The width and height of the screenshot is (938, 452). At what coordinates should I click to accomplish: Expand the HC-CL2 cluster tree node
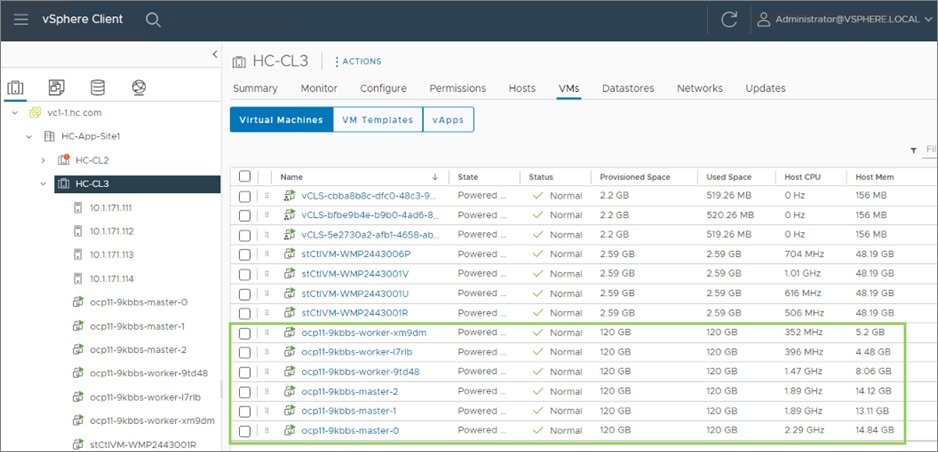pyautogui.click(x=43, y=160)
